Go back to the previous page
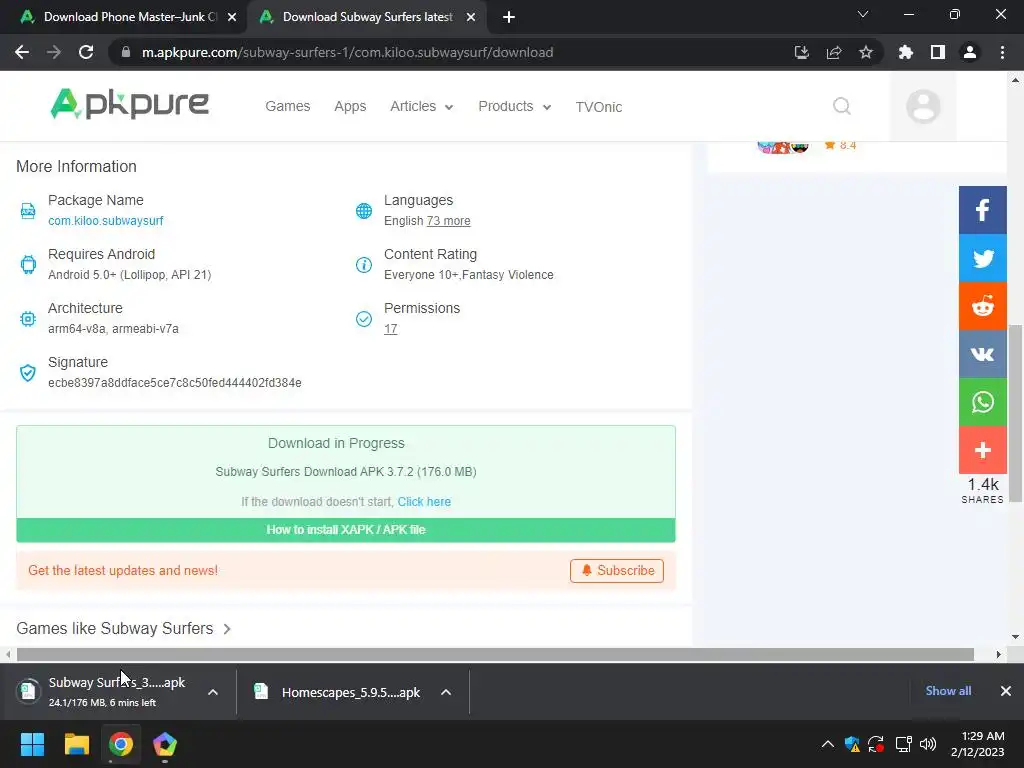The image size is (1024, 768). click(x=22, y=52)
